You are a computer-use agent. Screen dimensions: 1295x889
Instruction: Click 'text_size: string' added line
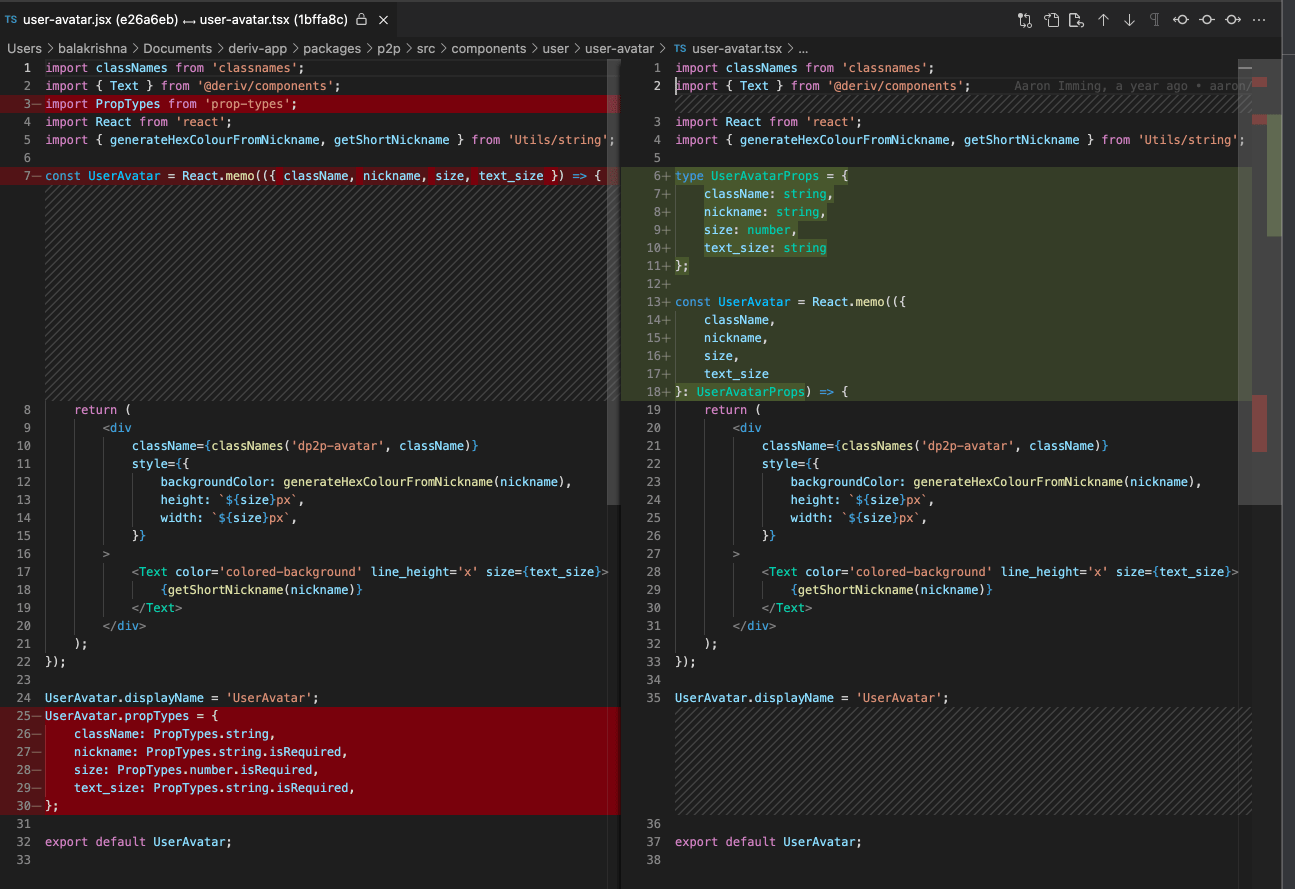coord(765,248)
